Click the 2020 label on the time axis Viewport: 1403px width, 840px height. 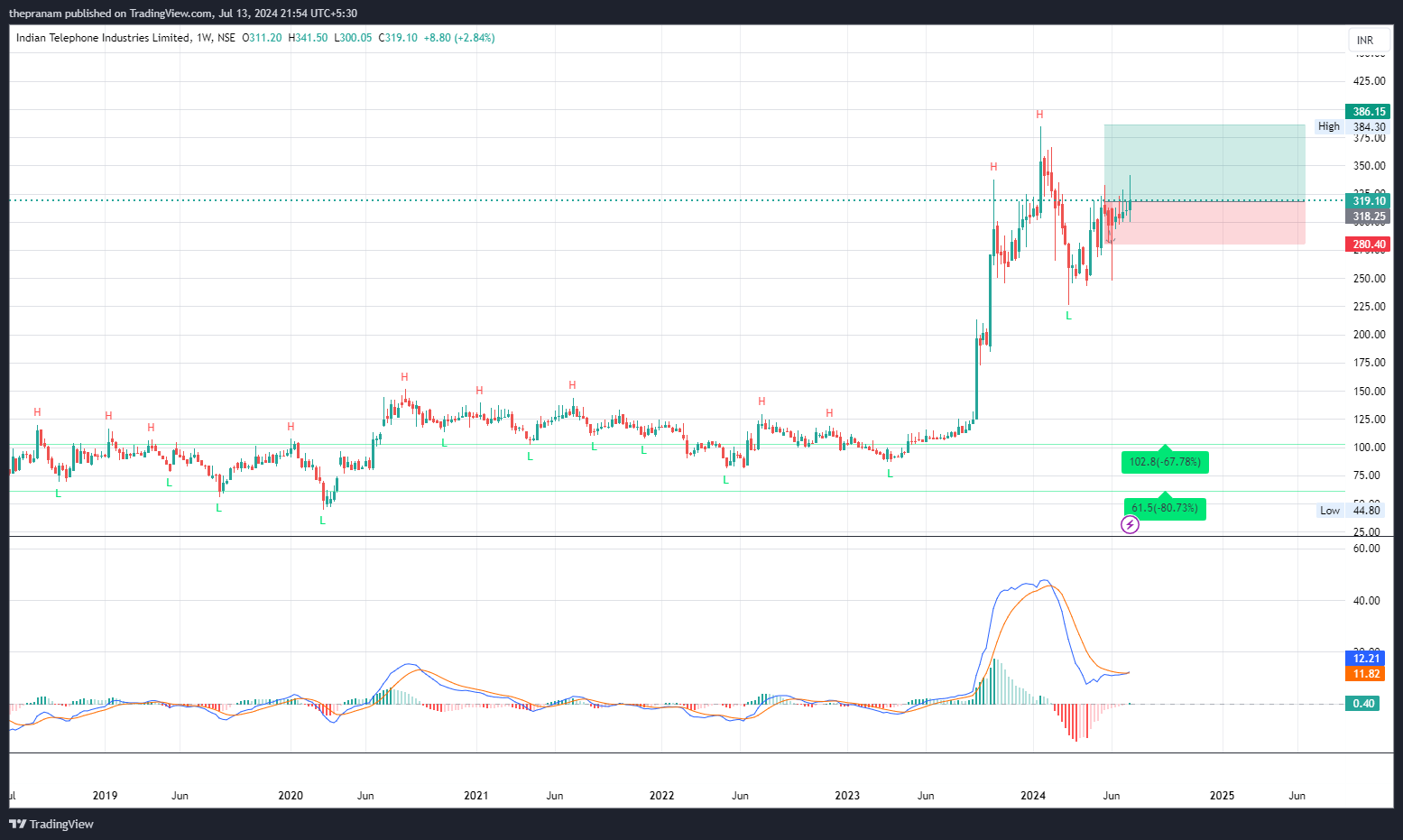point(291,796)
